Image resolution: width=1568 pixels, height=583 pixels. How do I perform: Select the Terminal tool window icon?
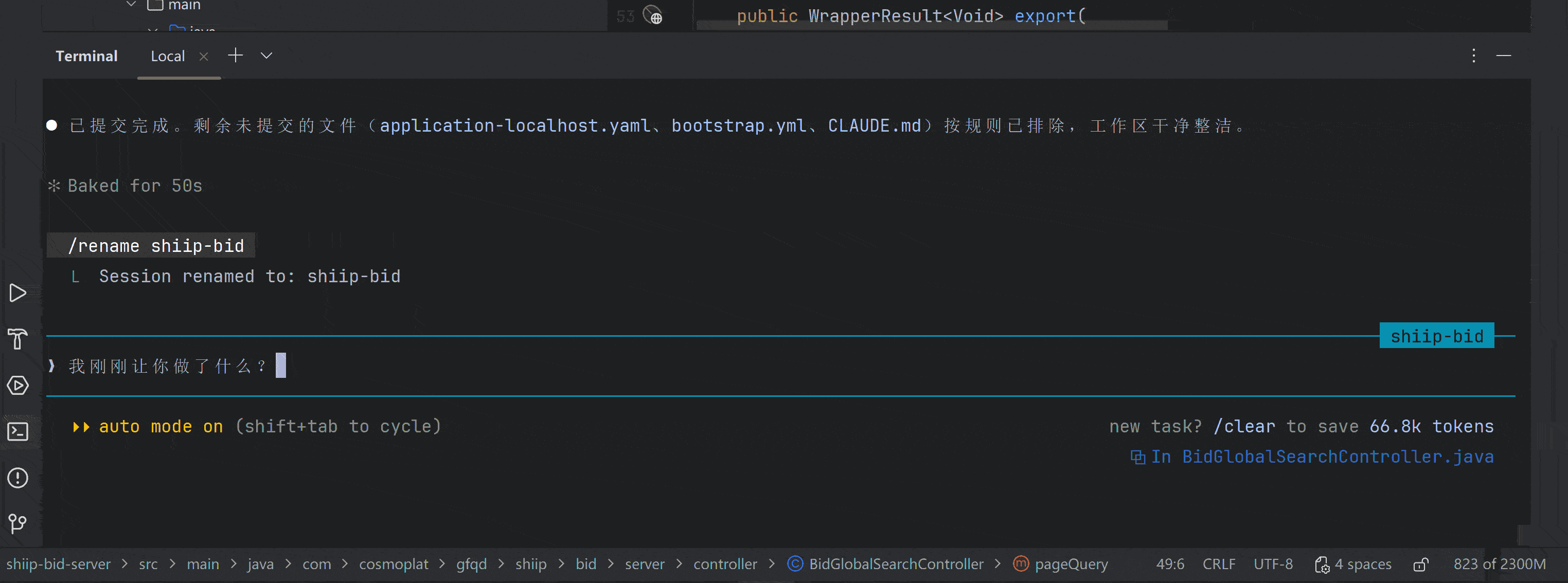click(17, 431)
